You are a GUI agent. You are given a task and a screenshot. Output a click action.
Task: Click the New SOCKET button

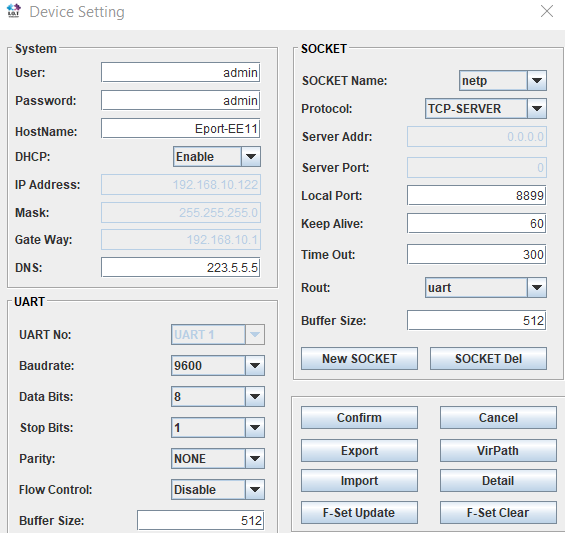[x=359, y=359]
